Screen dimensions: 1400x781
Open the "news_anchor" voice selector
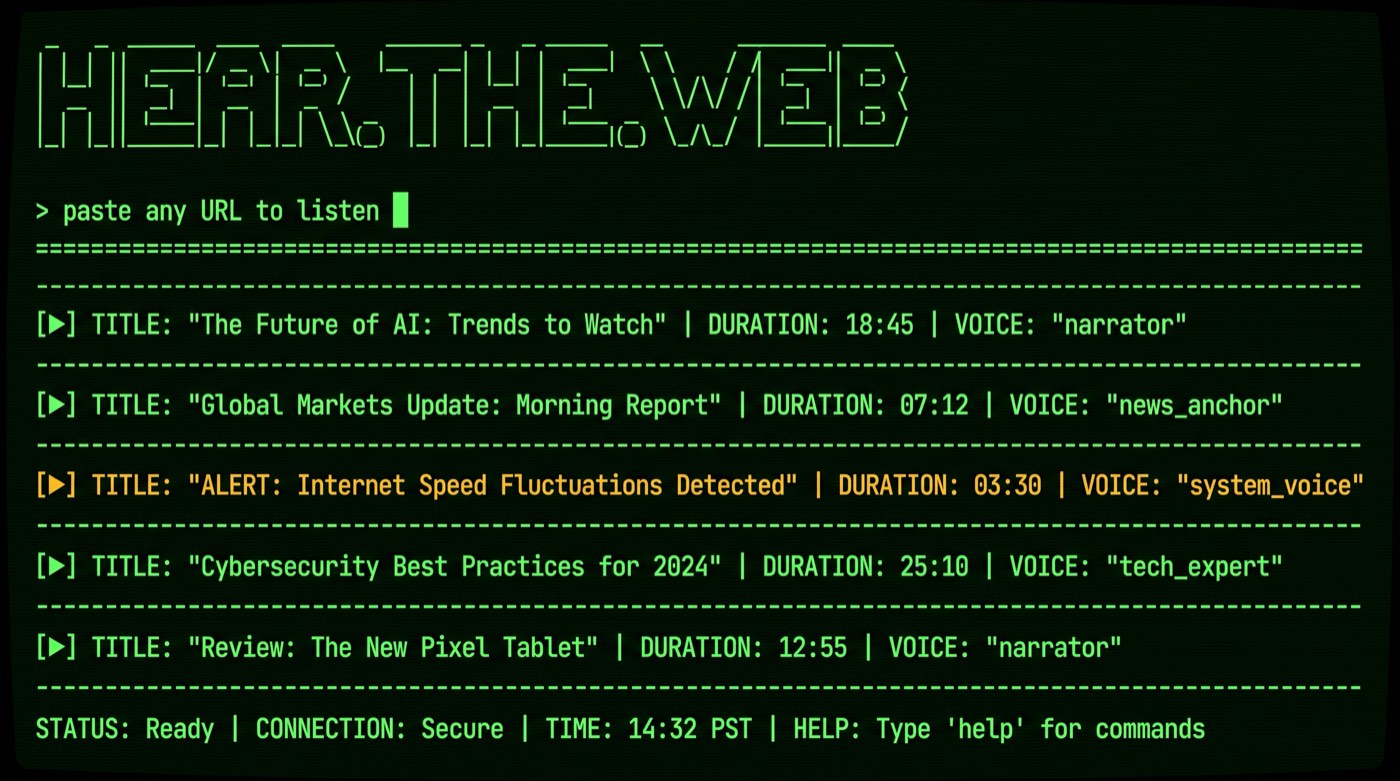(x=1196, y=405)
